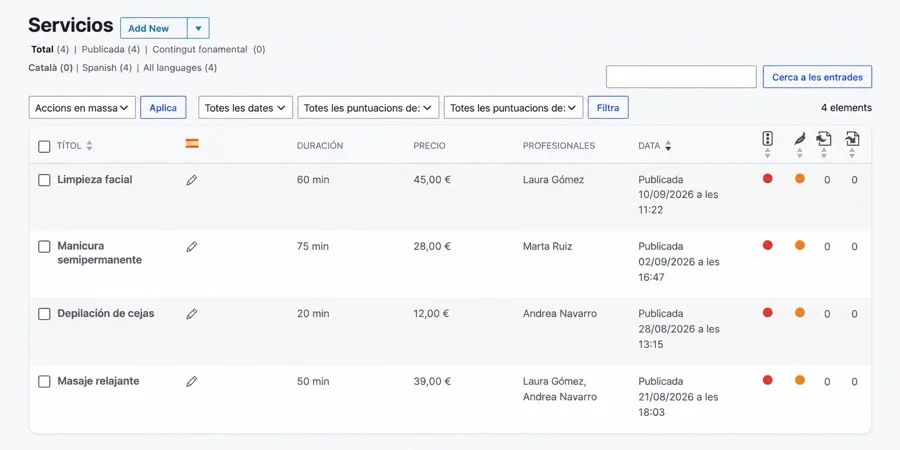The height and width of the screenshot is (450, 900).
Task: Open the first Totes les puntuacions dropdown
Action: pyautogui.click(x=368, y=107)
